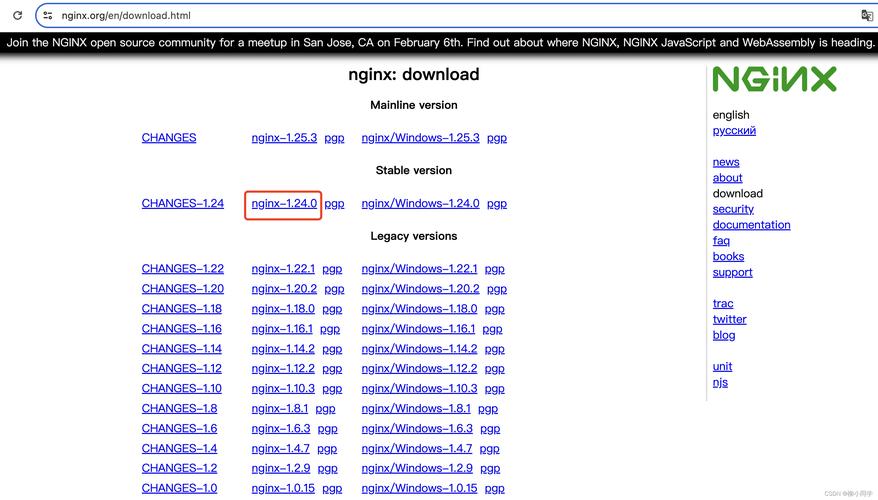
Task: Open CHANGES-1.4 link
Action: pos(179,448)
